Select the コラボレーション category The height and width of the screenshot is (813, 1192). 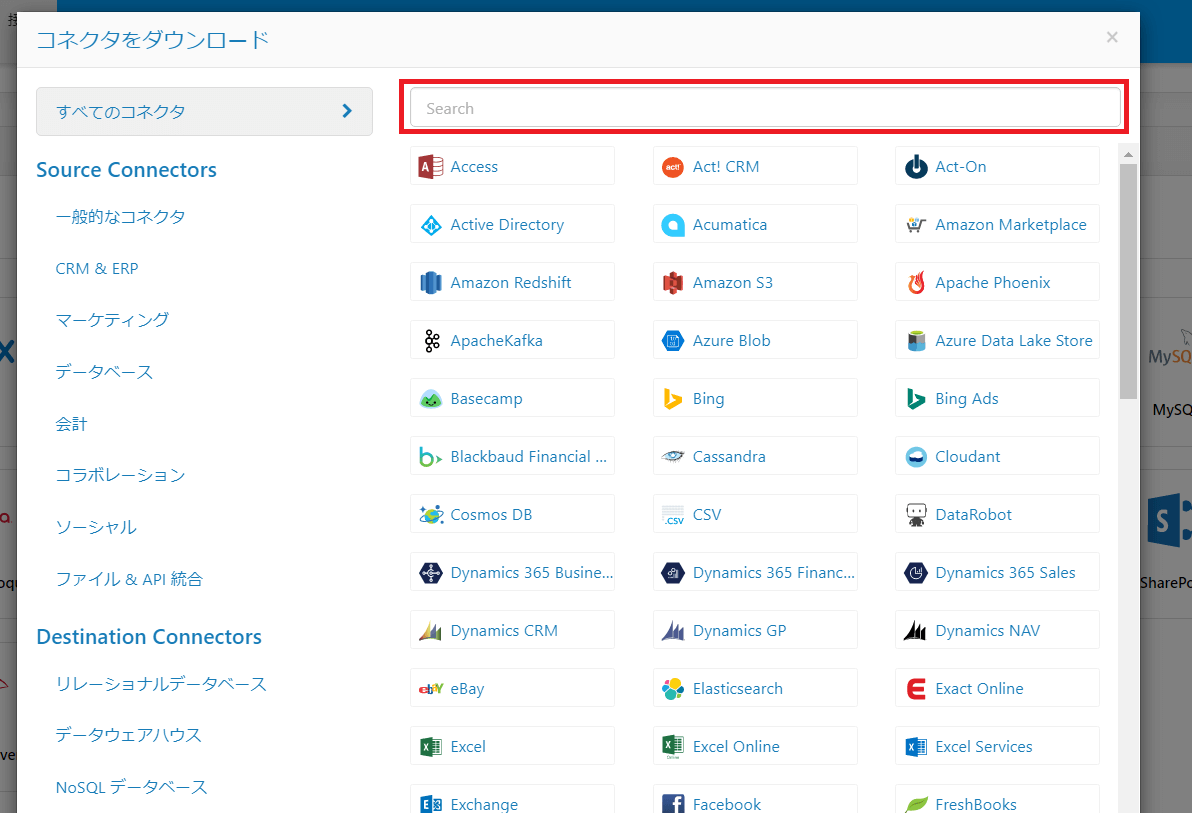(x=120, y=475)
